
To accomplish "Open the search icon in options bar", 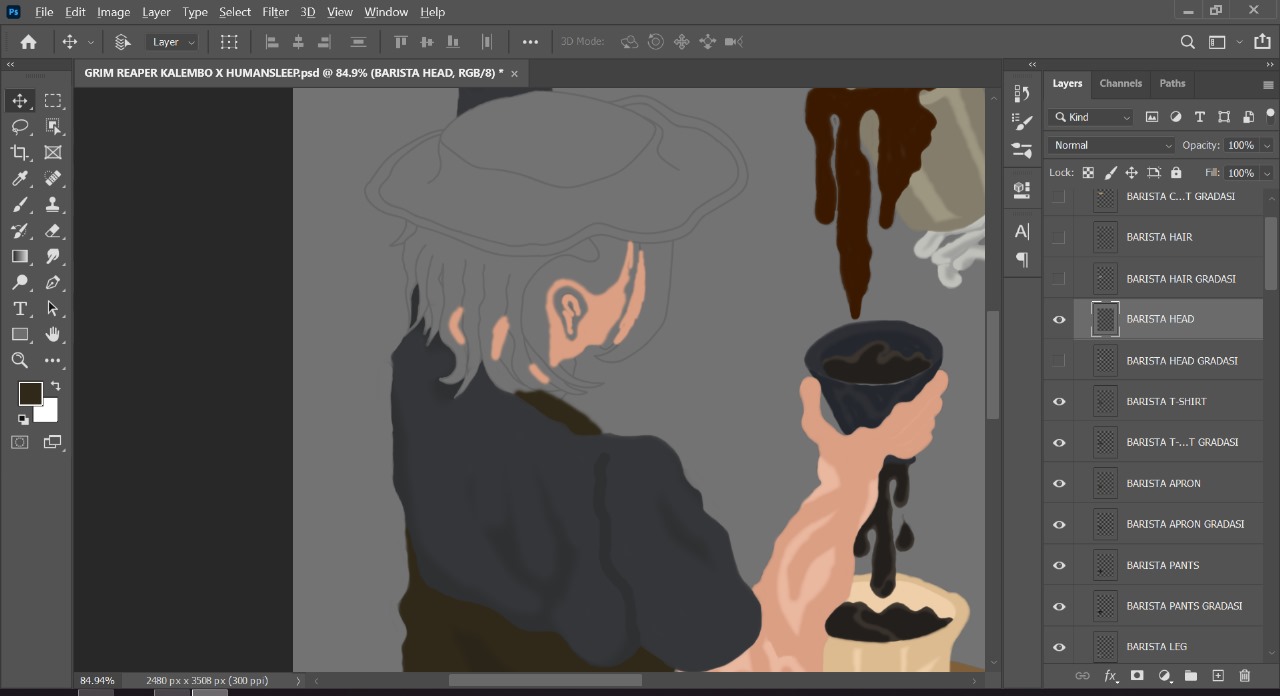I will pos(1188,42).
